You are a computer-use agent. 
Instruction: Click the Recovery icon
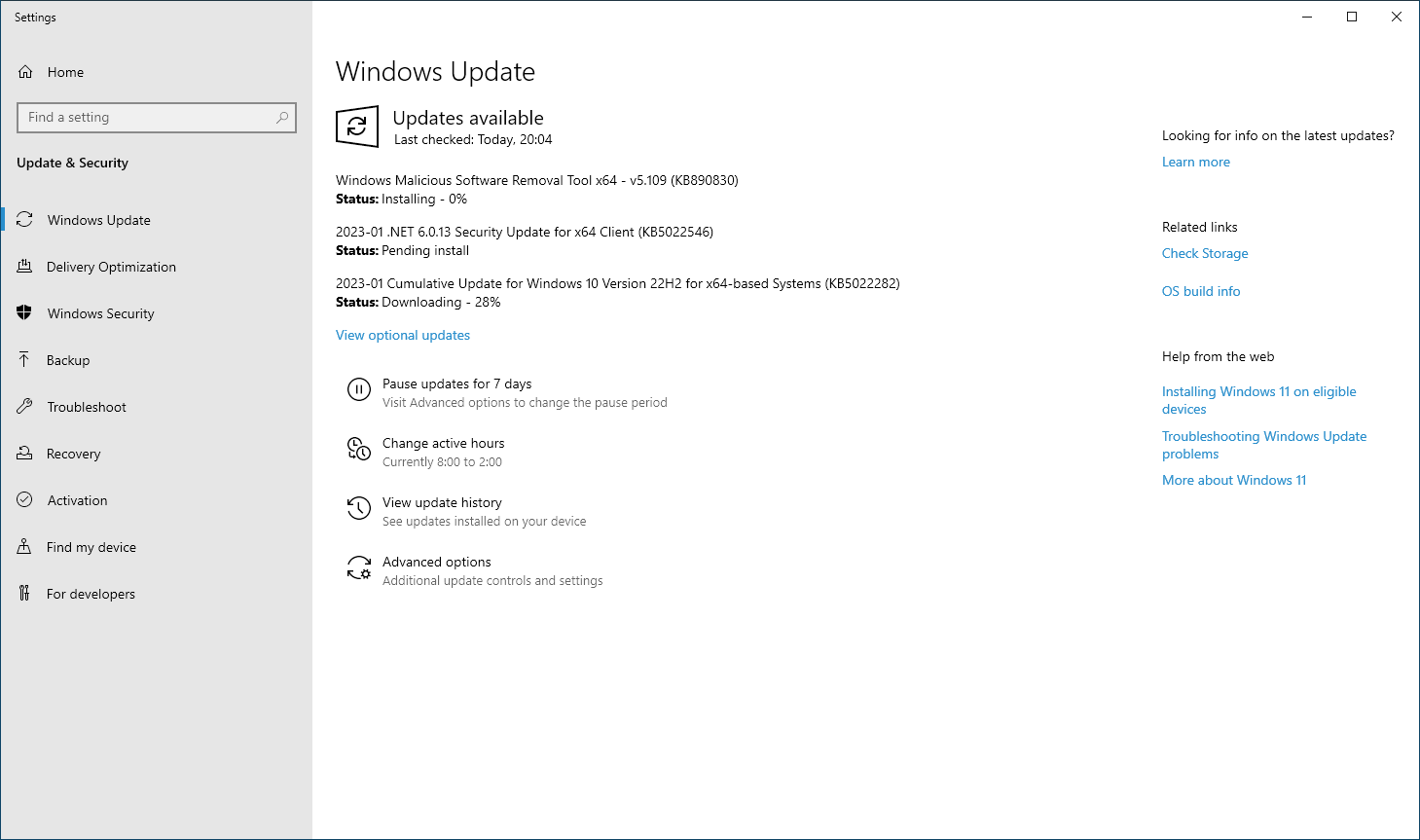coord(25,454)
